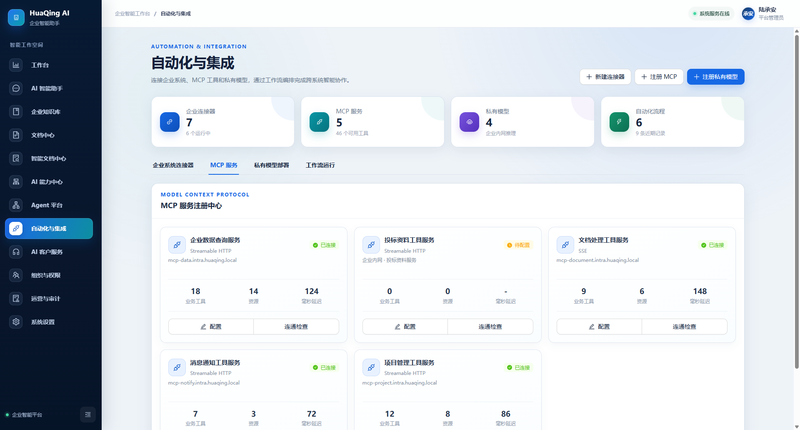Click the user avatar 陆承安 profile

pos(748,14)
